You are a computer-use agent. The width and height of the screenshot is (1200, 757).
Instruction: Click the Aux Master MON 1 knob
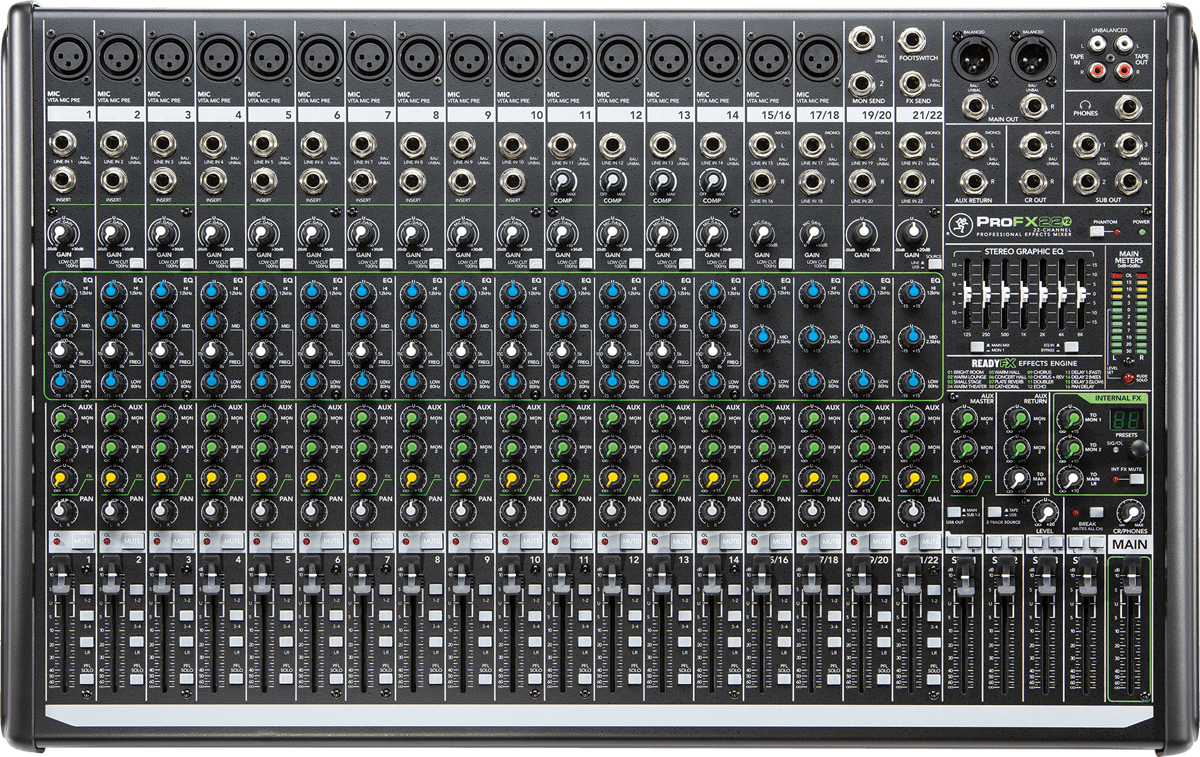(965, 418)
